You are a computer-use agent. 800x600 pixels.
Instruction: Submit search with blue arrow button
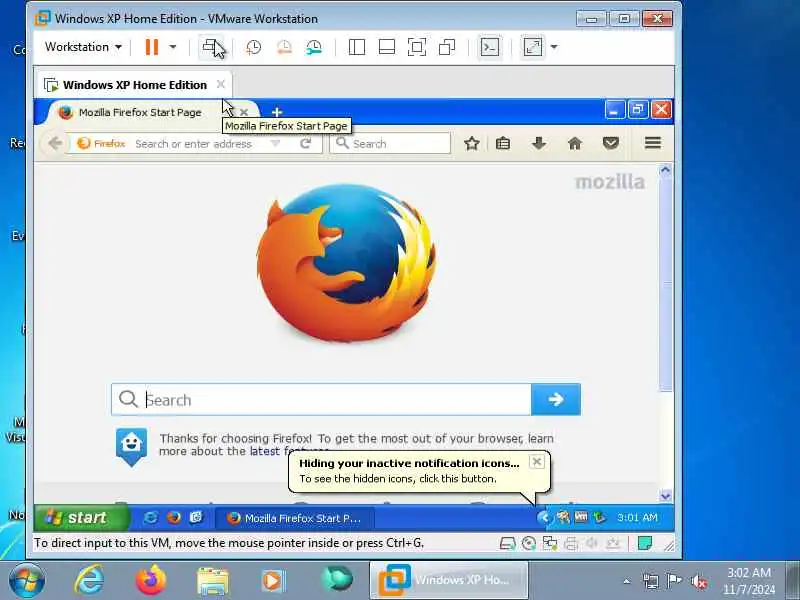(556, 399)
